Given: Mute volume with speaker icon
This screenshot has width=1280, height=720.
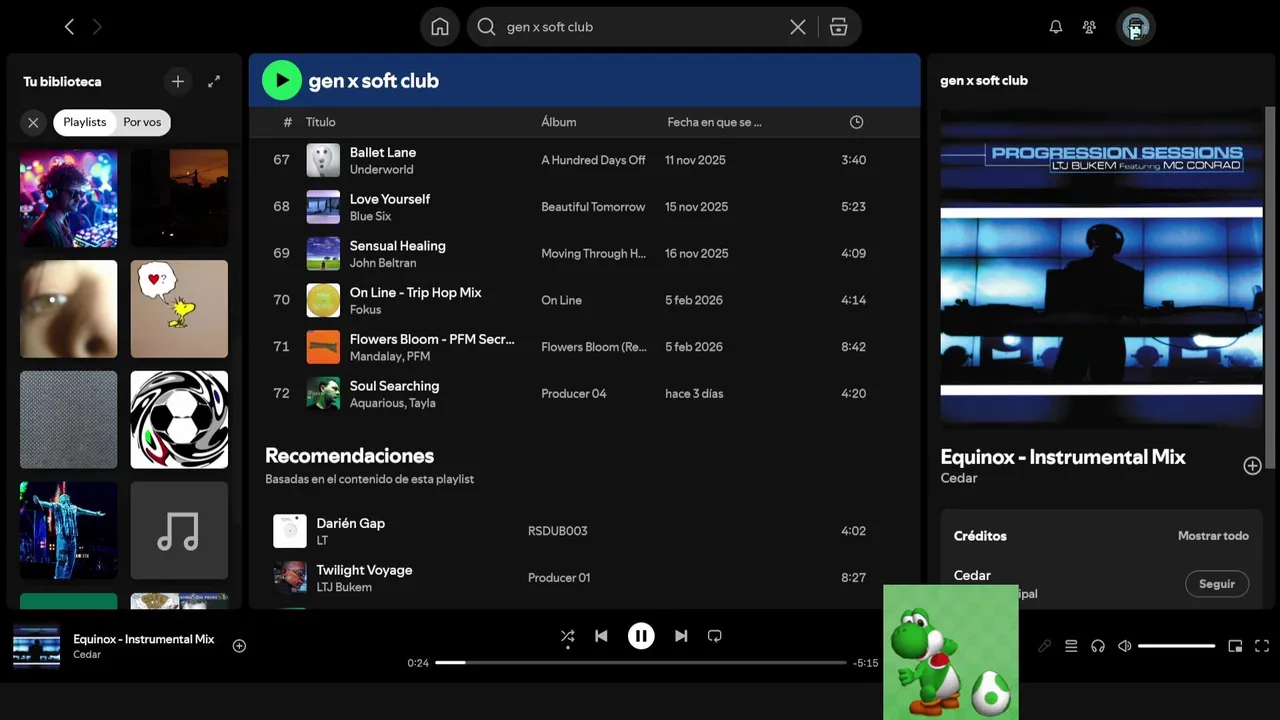Looking at the screenshot, I should [1125, 646].
